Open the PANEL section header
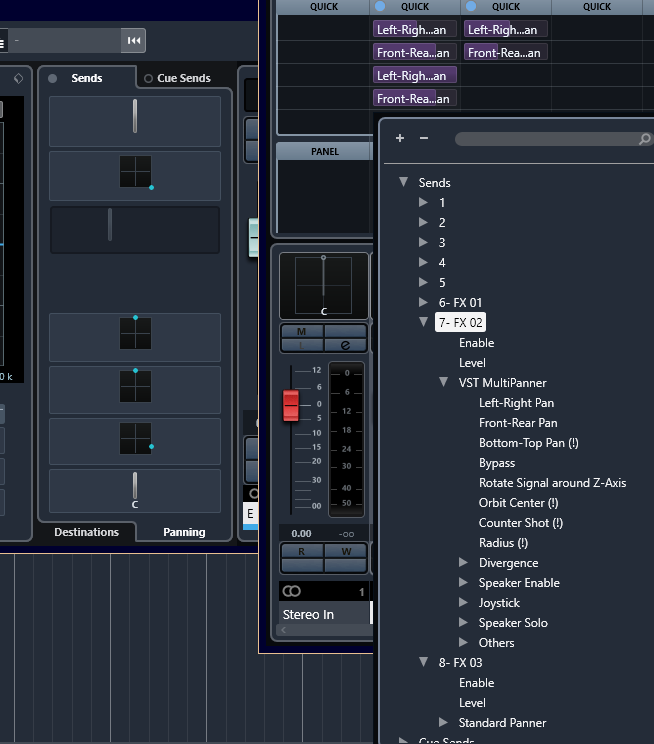The height and width of the screenshot is (744, 654). pos(325,151)
